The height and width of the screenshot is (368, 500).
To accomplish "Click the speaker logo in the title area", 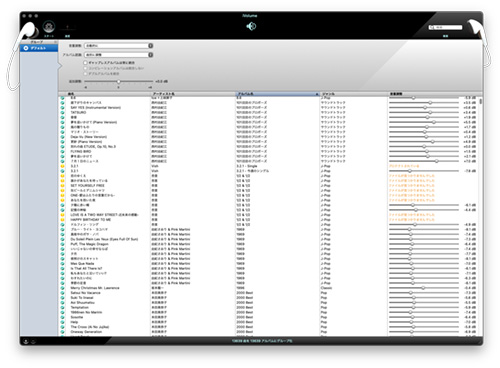I will click(251, 26).
